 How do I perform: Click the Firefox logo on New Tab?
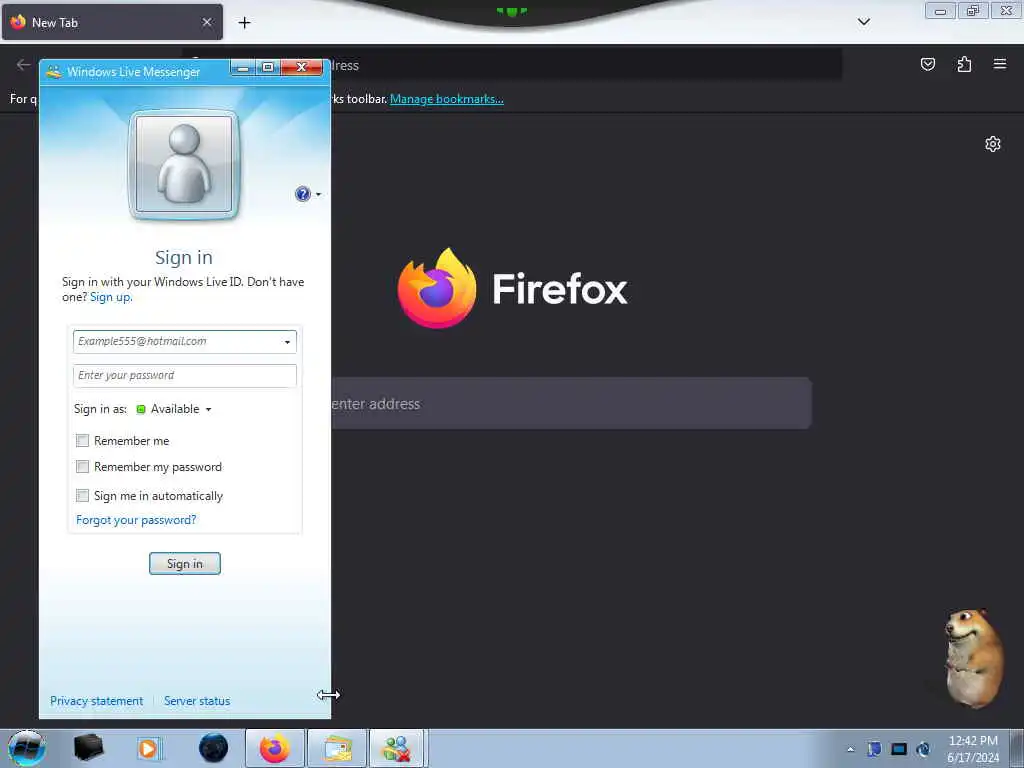(x=437, y=288)
